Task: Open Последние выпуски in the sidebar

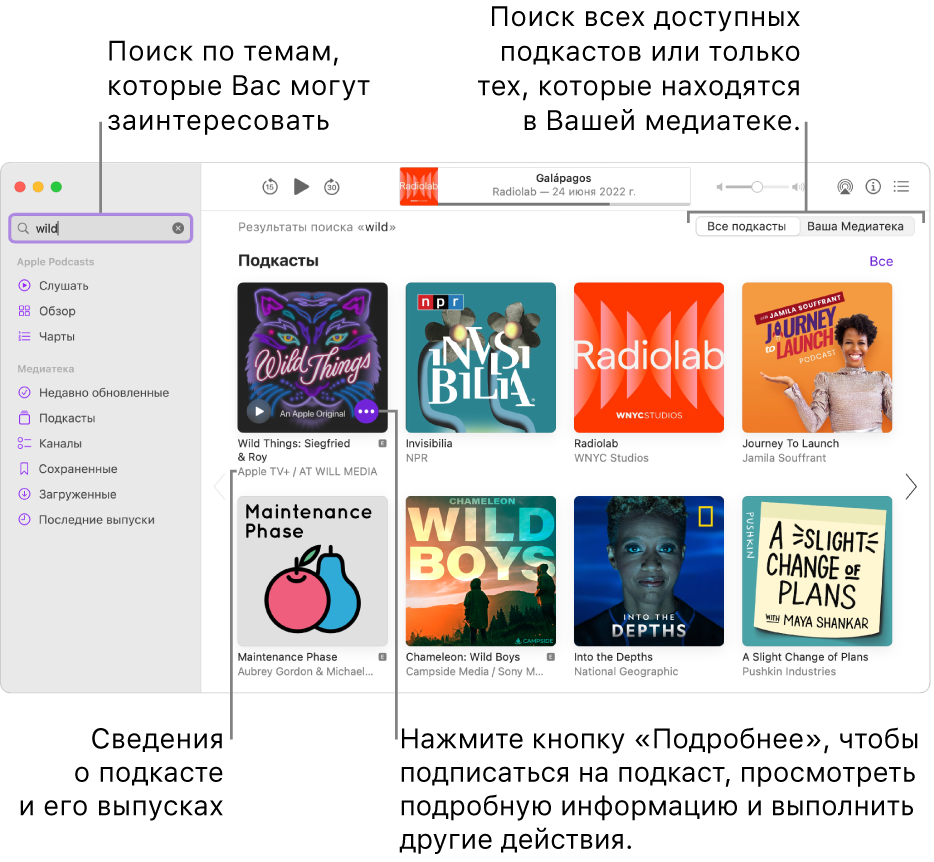Action: pos(96,520)
